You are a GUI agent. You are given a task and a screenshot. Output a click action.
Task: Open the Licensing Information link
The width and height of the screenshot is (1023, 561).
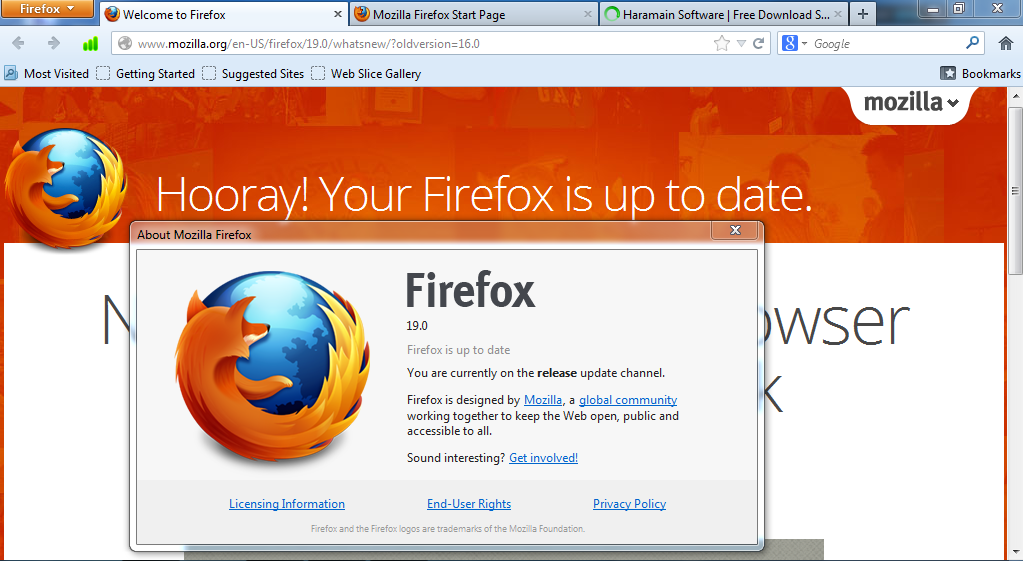(286, 504)
